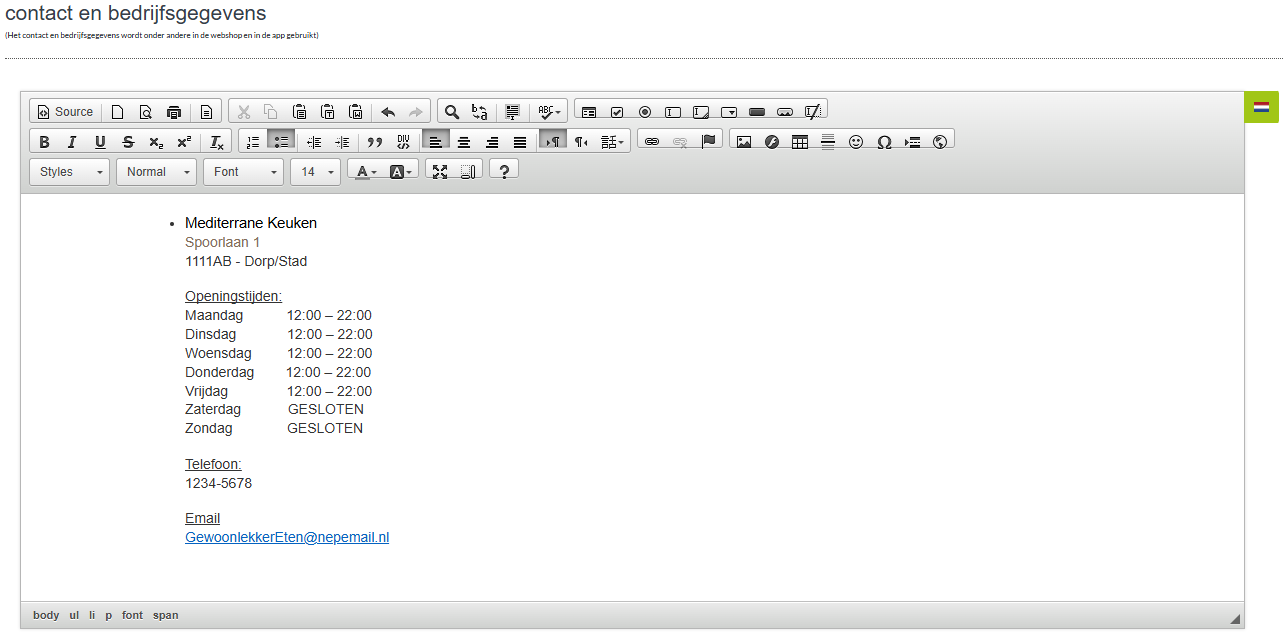Viewport: 1284px width, 641px height.
Task: Insert special character with omega icon
Action: point(884,142)
